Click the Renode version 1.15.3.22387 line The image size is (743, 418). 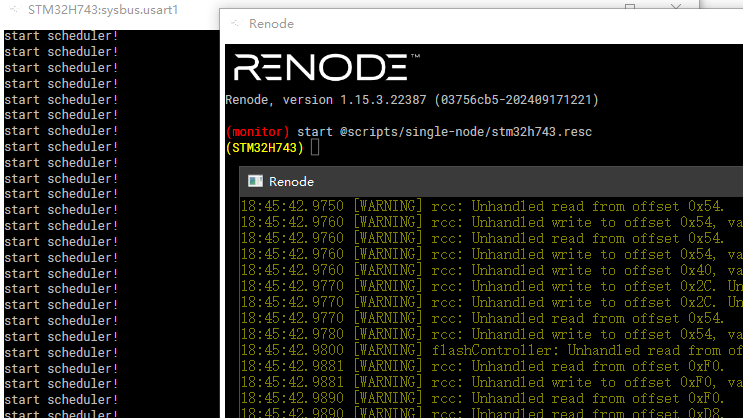point(412,100)
